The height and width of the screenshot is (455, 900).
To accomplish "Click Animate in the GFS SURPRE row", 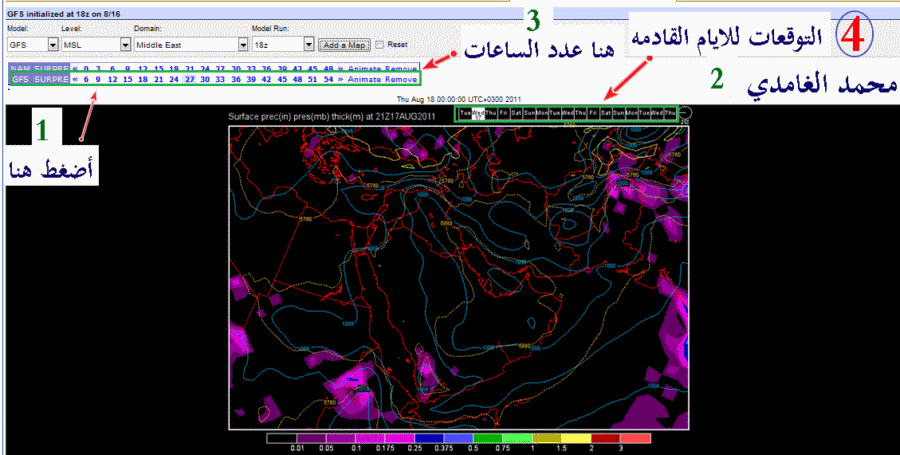I will coord(364,79).
